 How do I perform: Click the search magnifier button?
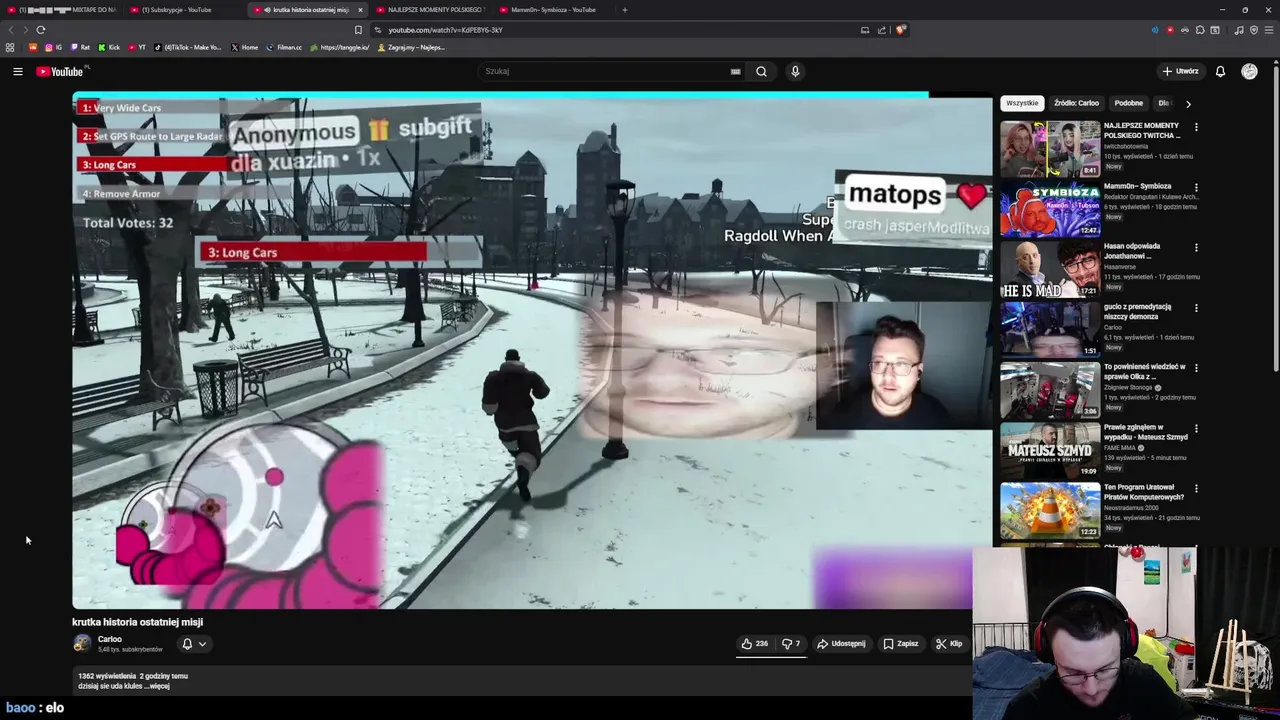pyautogui.click(x=761, y=71)
